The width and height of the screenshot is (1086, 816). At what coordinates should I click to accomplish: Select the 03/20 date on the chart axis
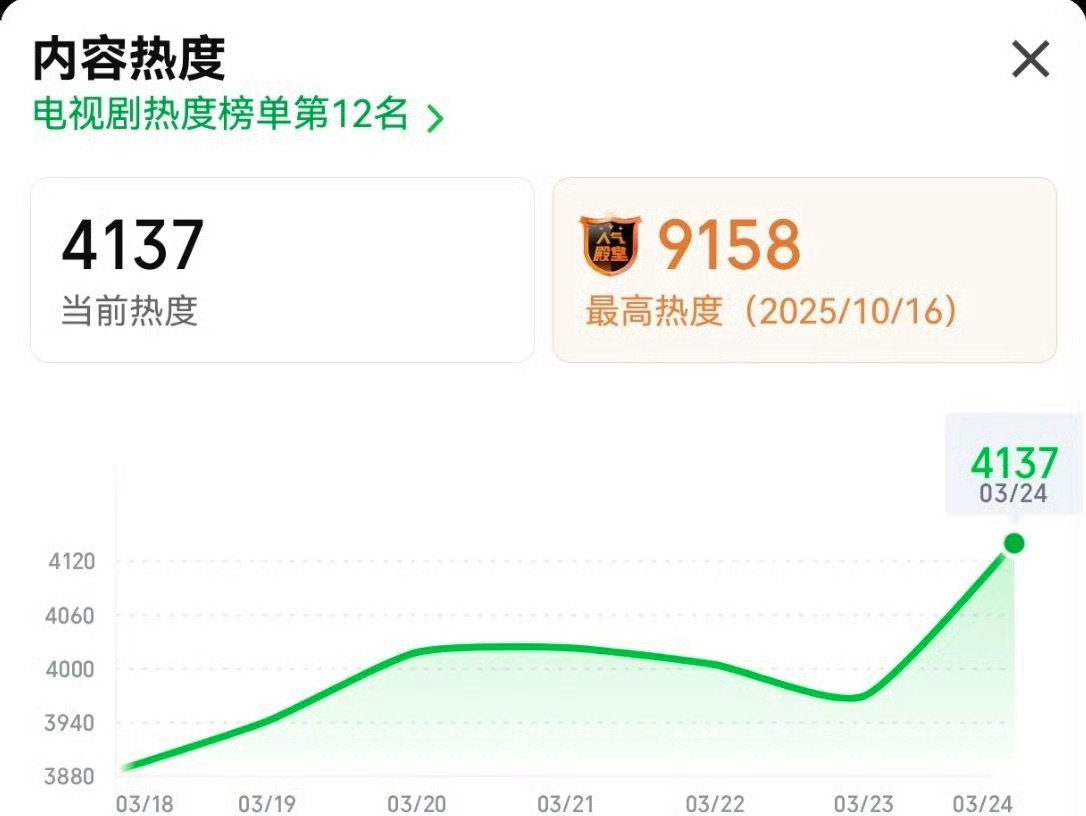point(417,804)
